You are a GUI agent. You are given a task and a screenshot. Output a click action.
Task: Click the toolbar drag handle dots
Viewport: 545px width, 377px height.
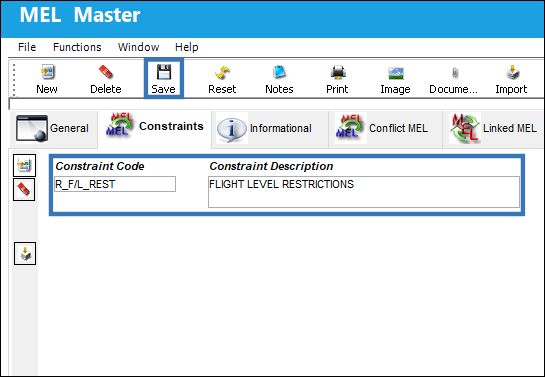pos(14,79)
